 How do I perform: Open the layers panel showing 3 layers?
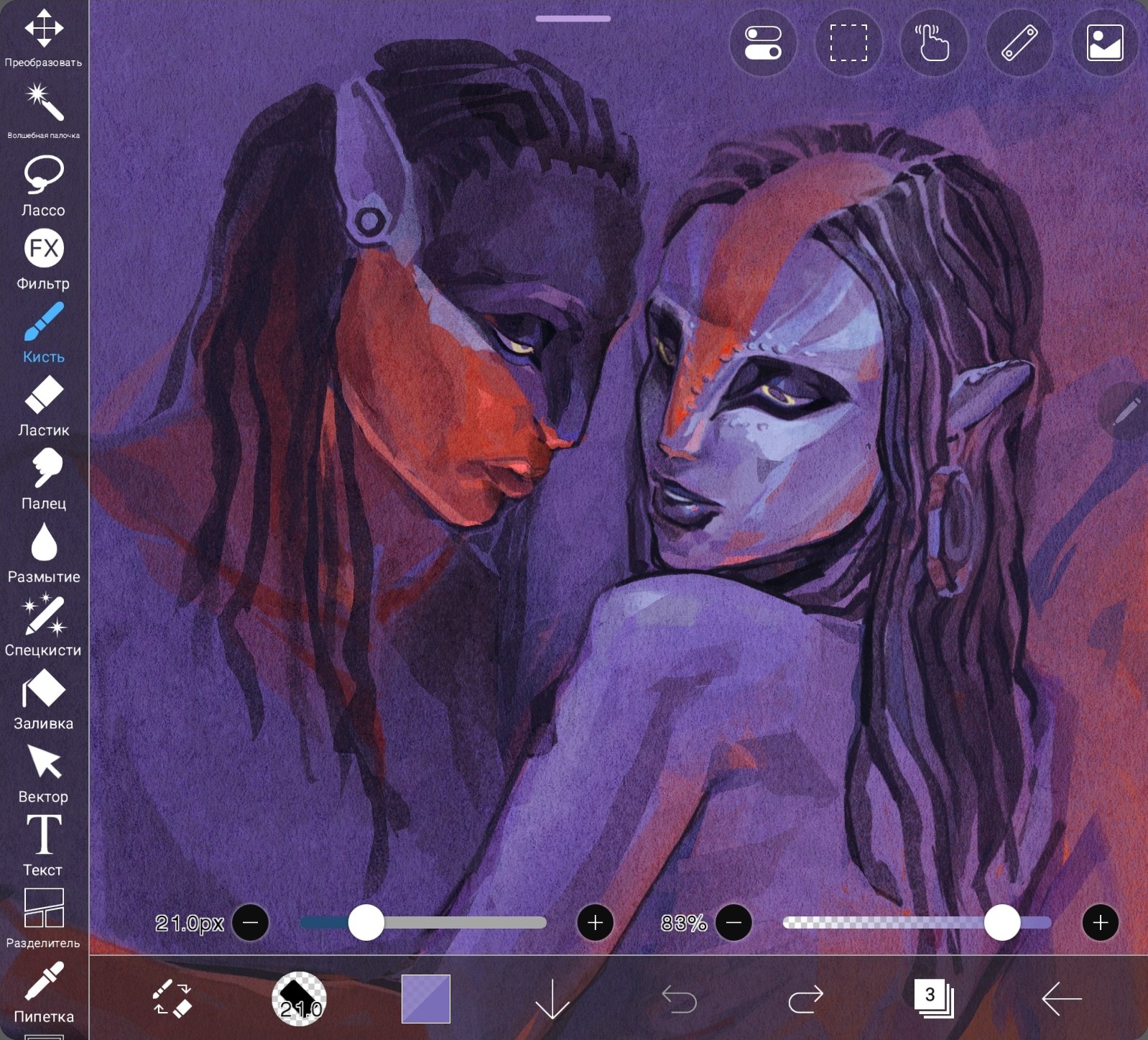pos(933,998)
